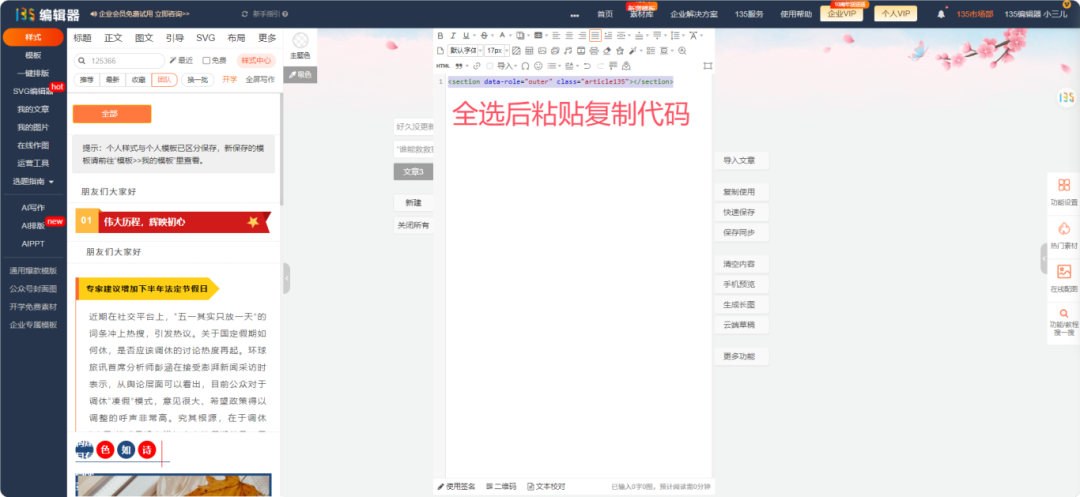Toggle fullscreen editing icon
This screenshot has height=497, width=1080.
pos(707,65)
